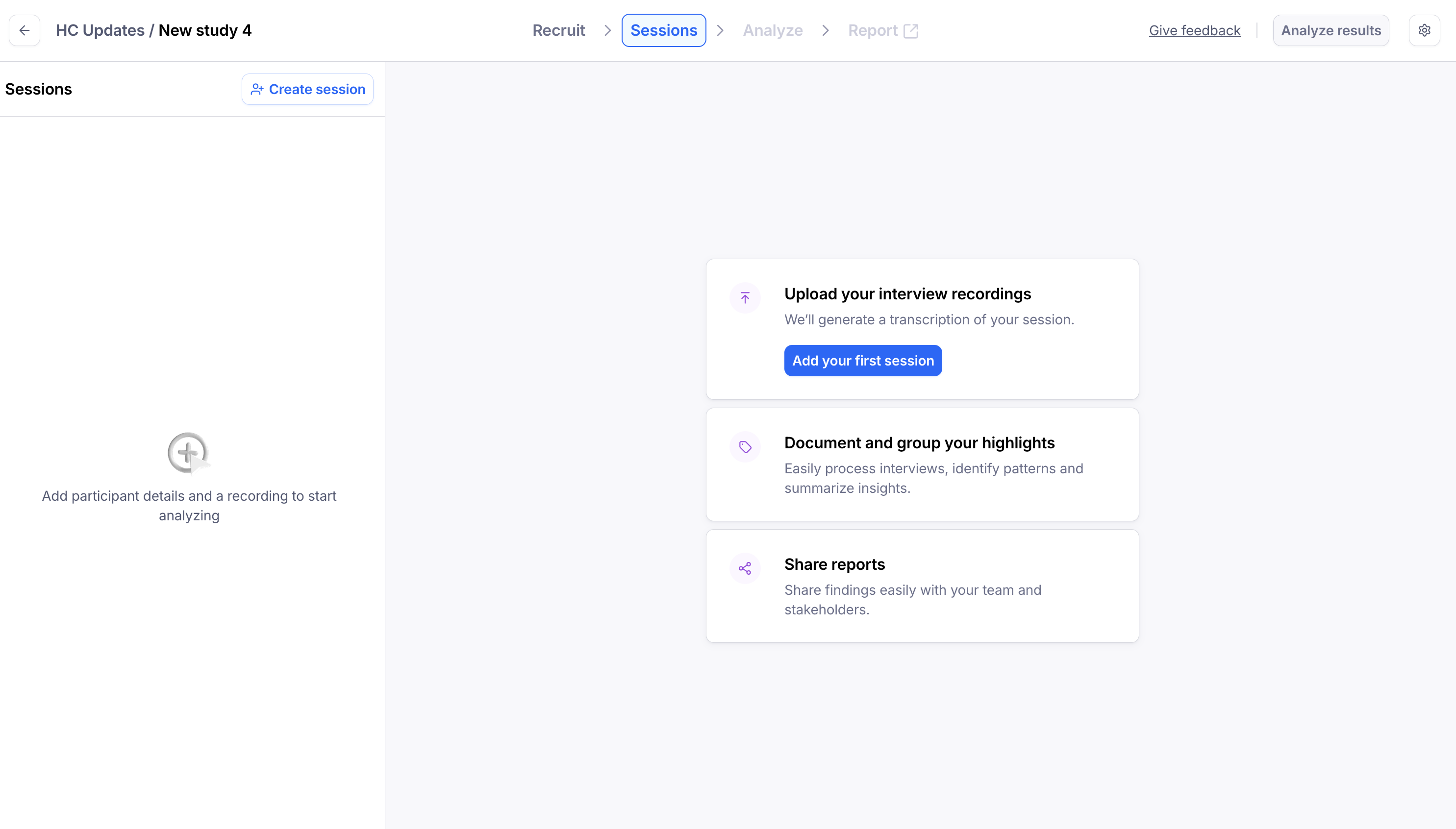Click the chevron after Recruit

(x=607, y=30)
